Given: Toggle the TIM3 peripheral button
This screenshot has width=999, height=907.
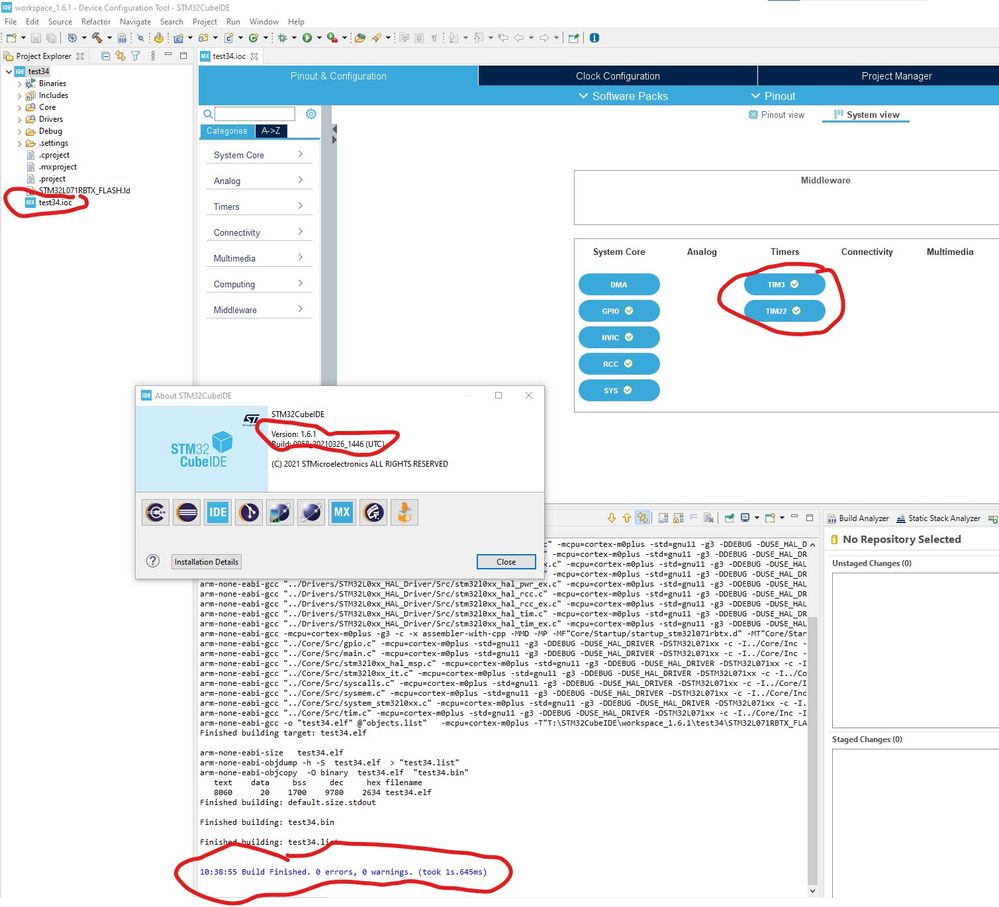Looking at the screenshot, I should pos(784,284).
